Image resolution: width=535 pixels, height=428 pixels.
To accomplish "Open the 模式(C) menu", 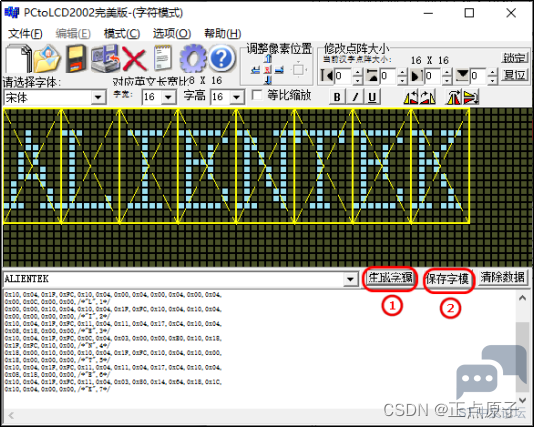I will [x=122, y=33].
